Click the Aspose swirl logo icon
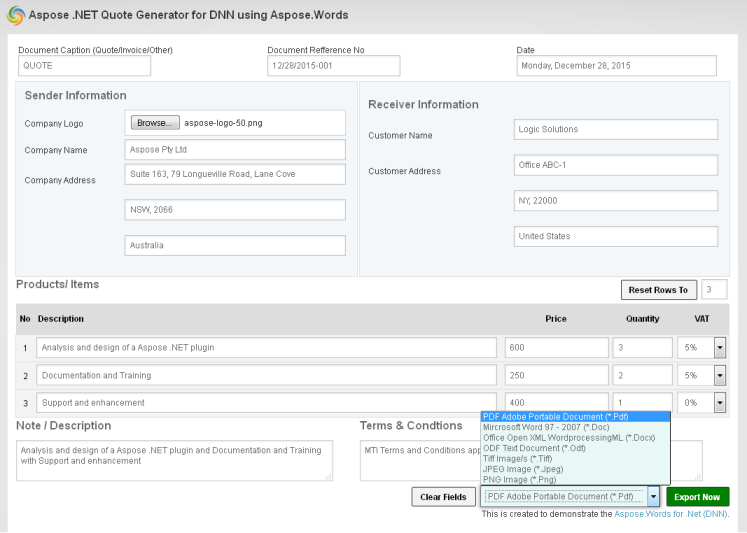 click(15, 15)
